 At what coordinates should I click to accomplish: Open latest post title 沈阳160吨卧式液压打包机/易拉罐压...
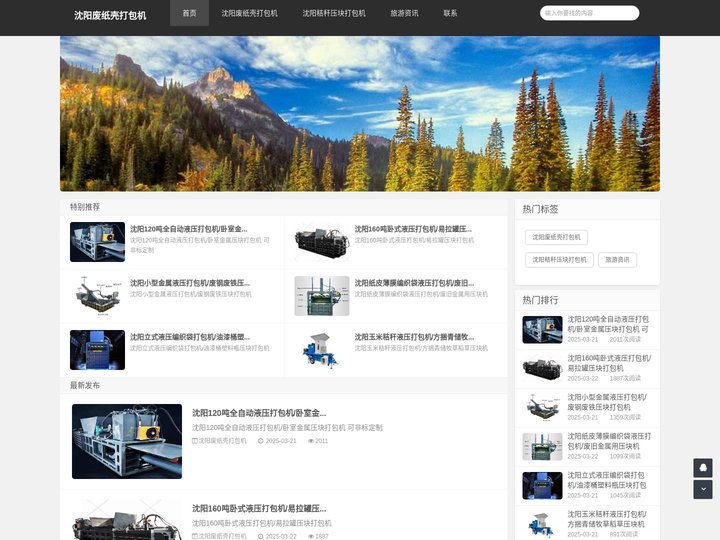click(259, 508)
